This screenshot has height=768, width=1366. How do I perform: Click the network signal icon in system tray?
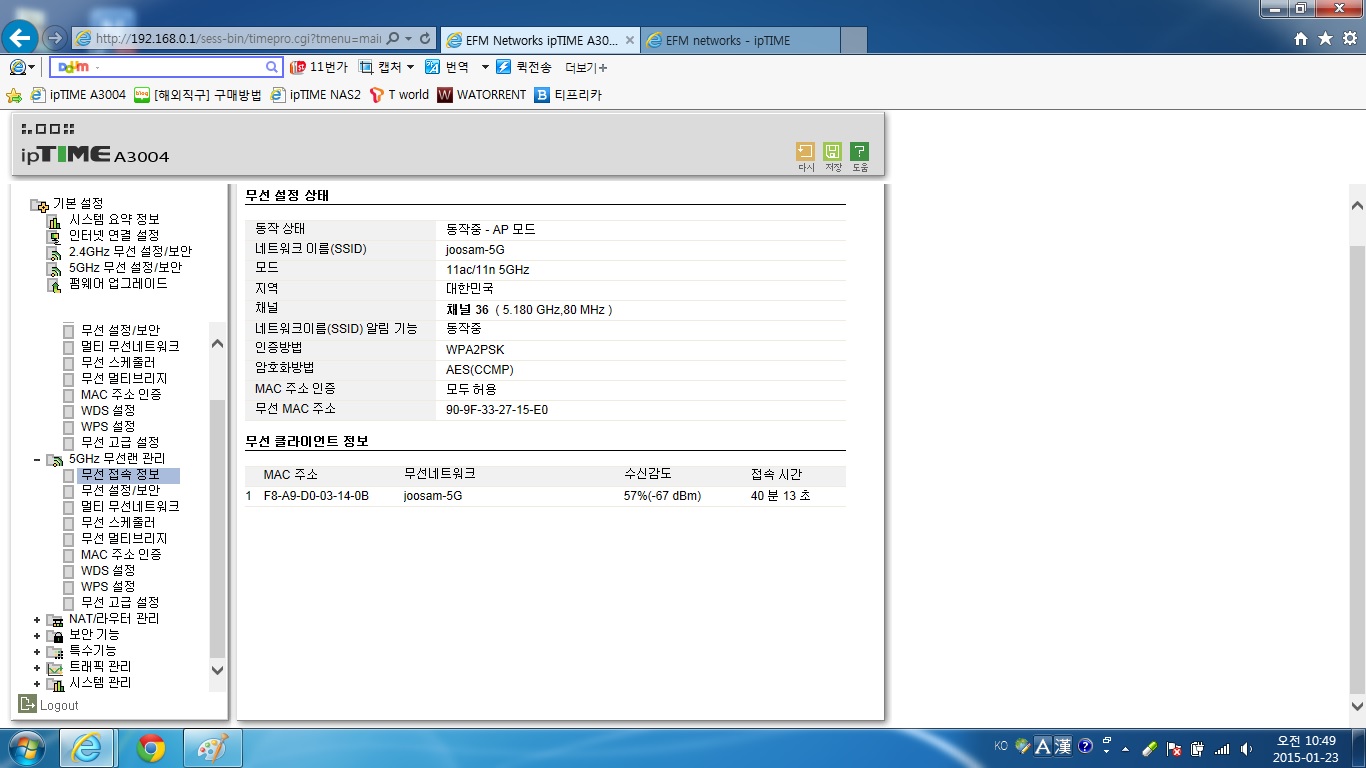point(1221,748)
